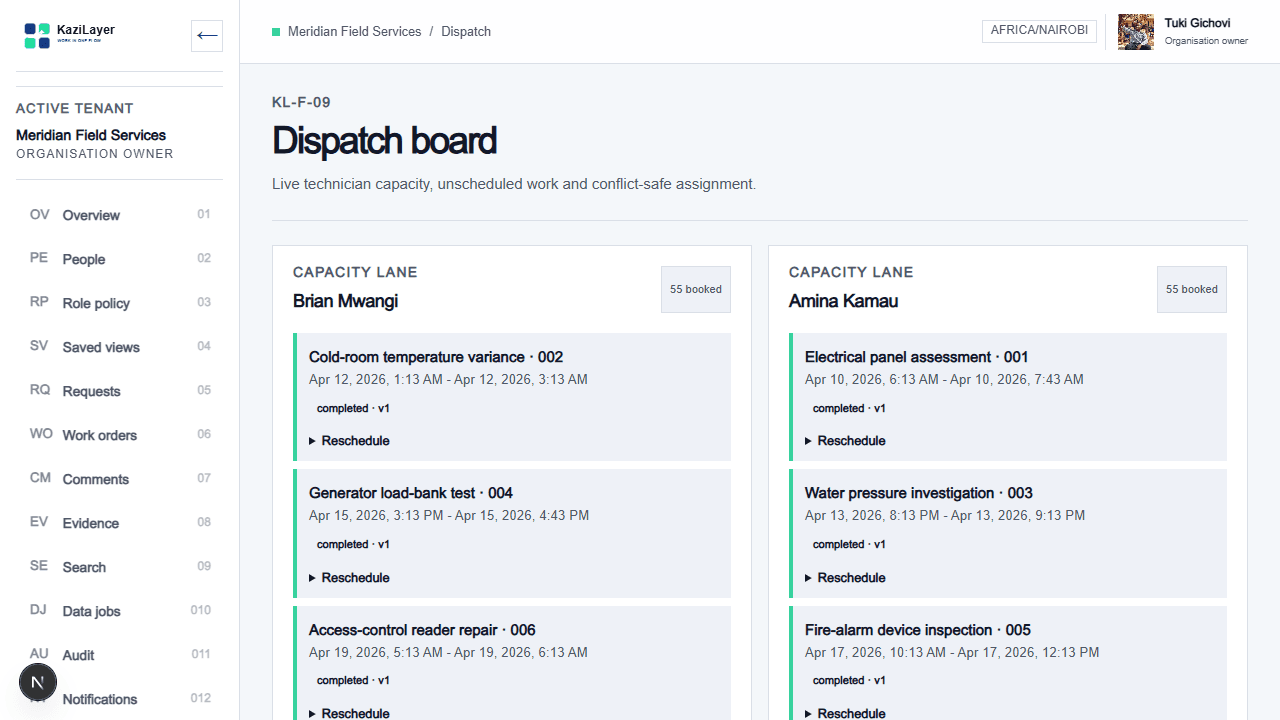
Task: Click the Apr 10, 2026 time range text
Action: (944, 380)
